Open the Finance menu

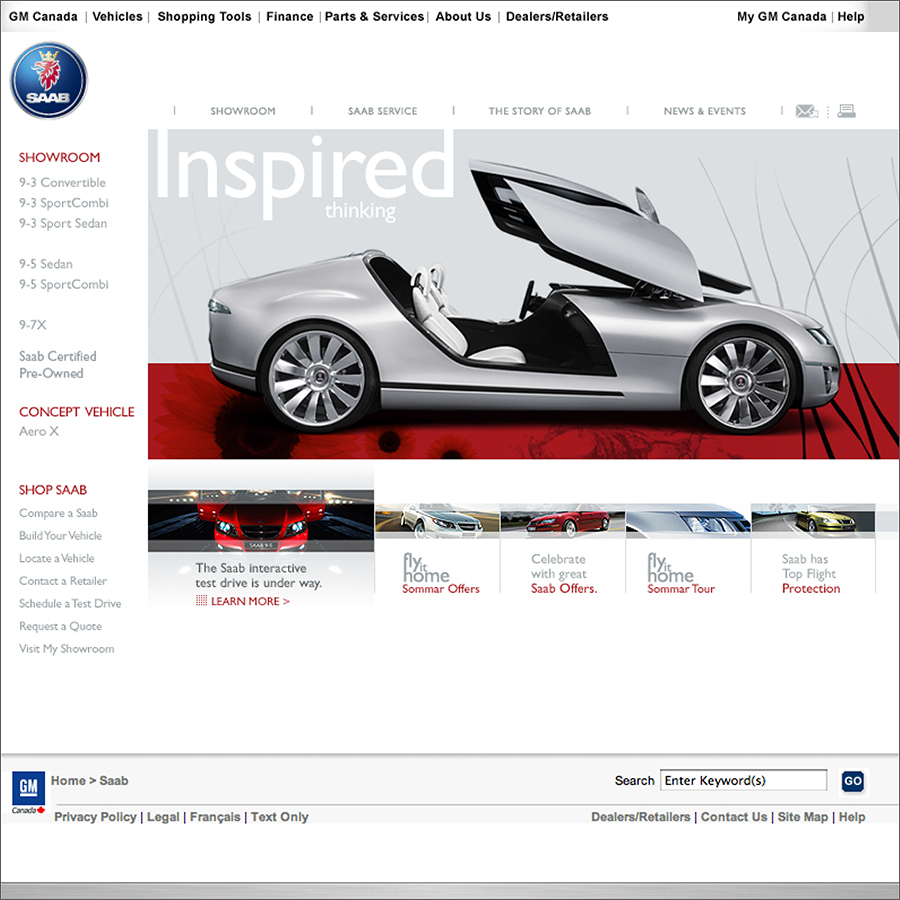[x=289, y=17]
